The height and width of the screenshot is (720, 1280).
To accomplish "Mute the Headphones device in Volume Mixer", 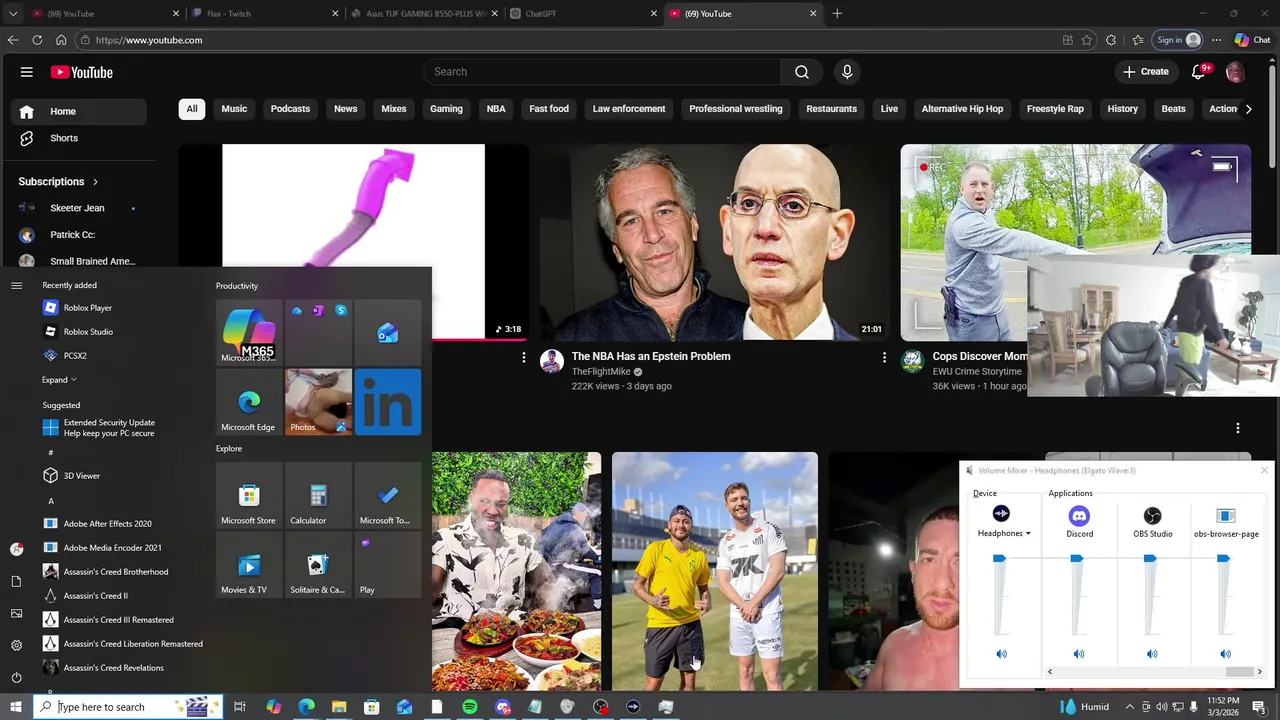I will 1001,654.
